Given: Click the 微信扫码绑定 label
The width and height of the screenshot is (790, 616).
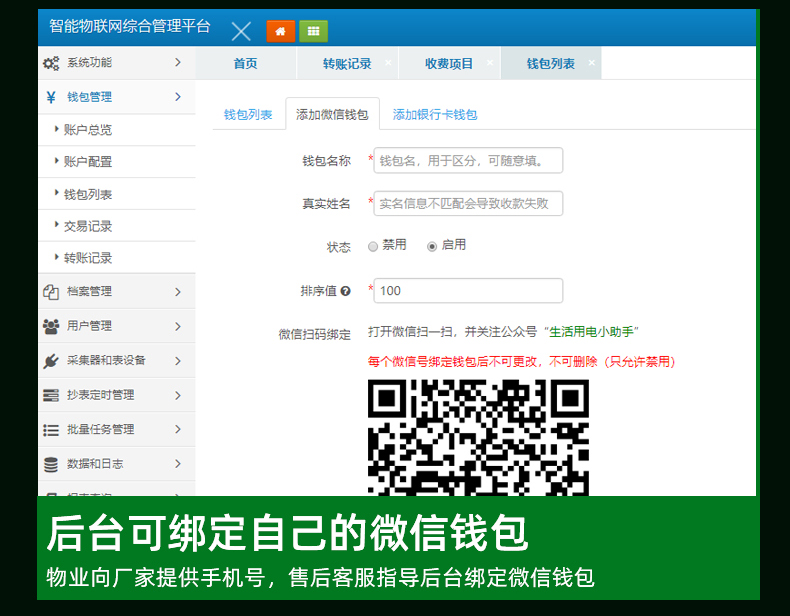Looking at the screenshot, I should click(x=314, y=334).
